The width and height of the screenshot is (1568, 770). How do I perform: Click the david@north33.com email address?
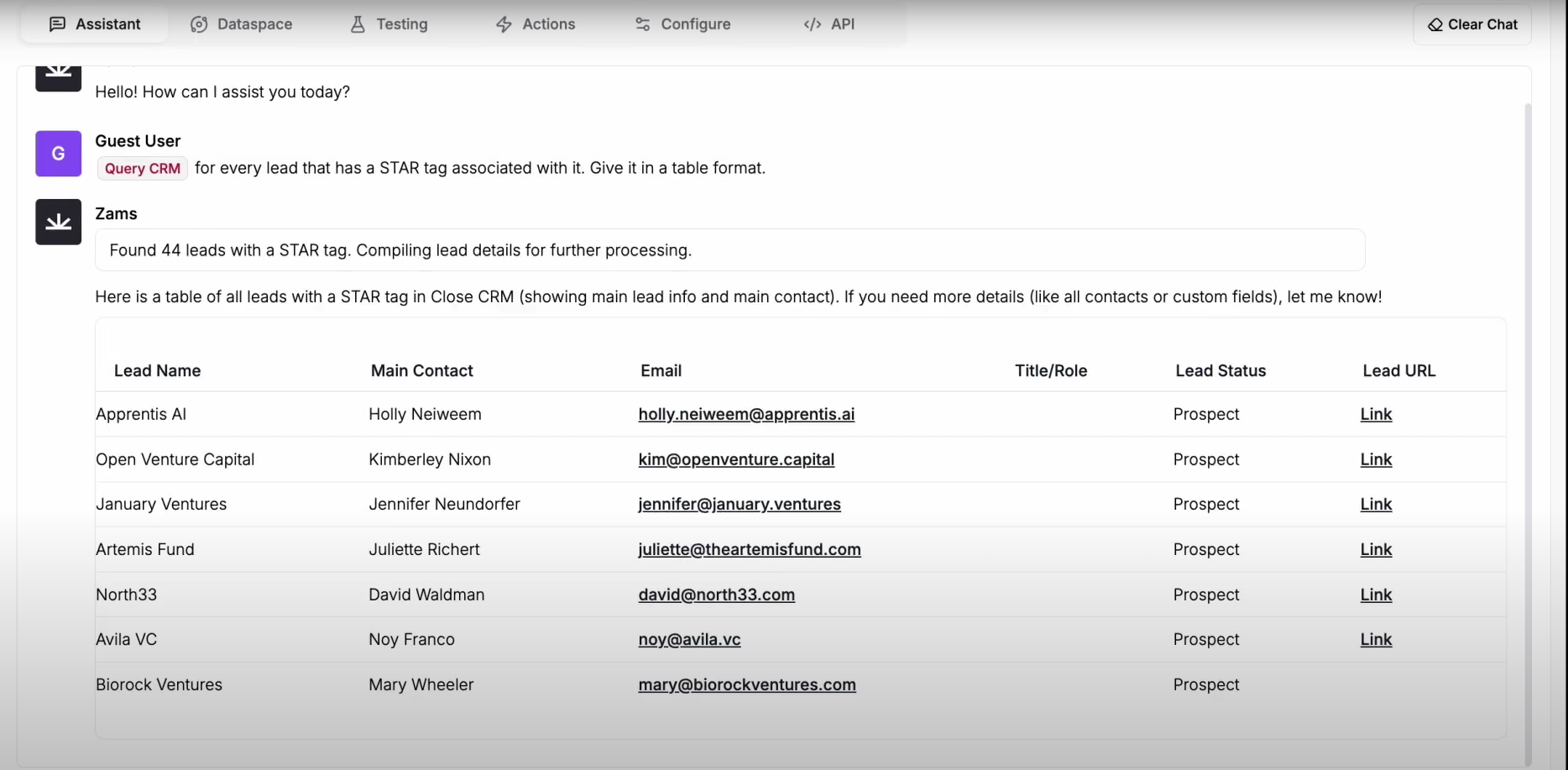[x=716, y=595]
